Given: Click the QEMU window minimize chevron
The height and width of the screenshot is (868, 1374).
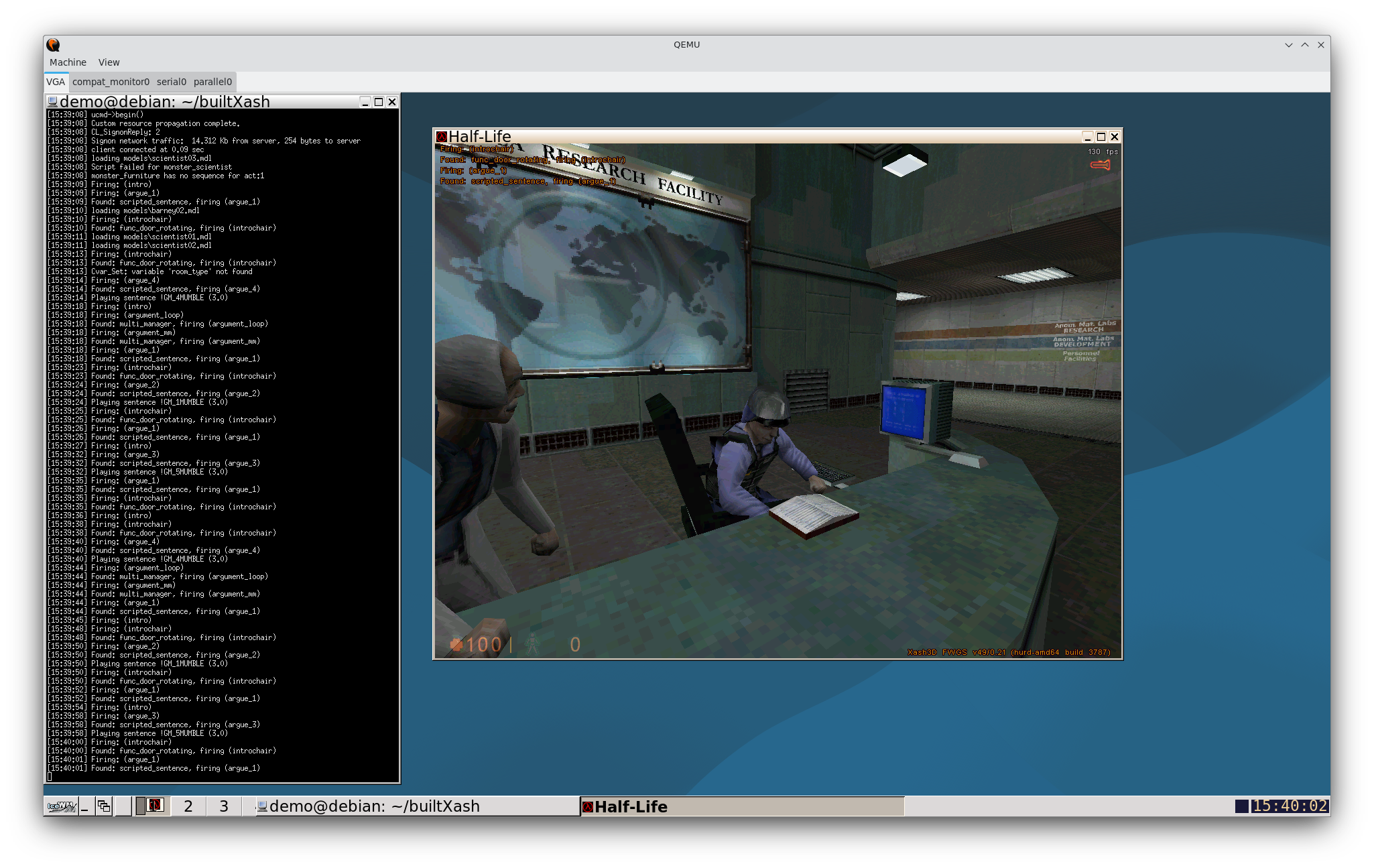Looking at the screenshot, I should coord(1288,45).
